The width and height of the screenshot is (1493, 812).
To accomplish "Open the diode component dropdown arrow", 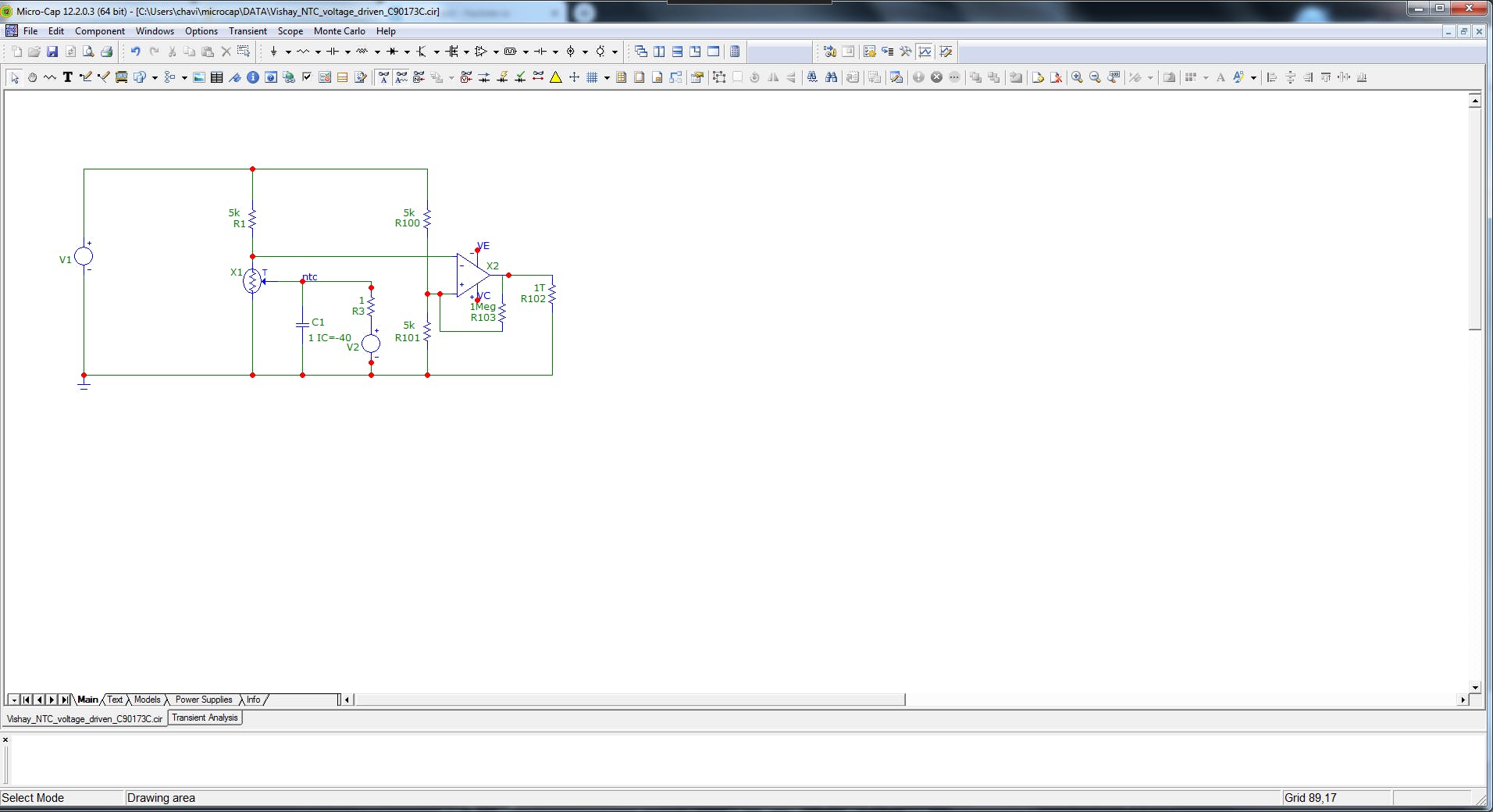I will click(x=407, y=52).
